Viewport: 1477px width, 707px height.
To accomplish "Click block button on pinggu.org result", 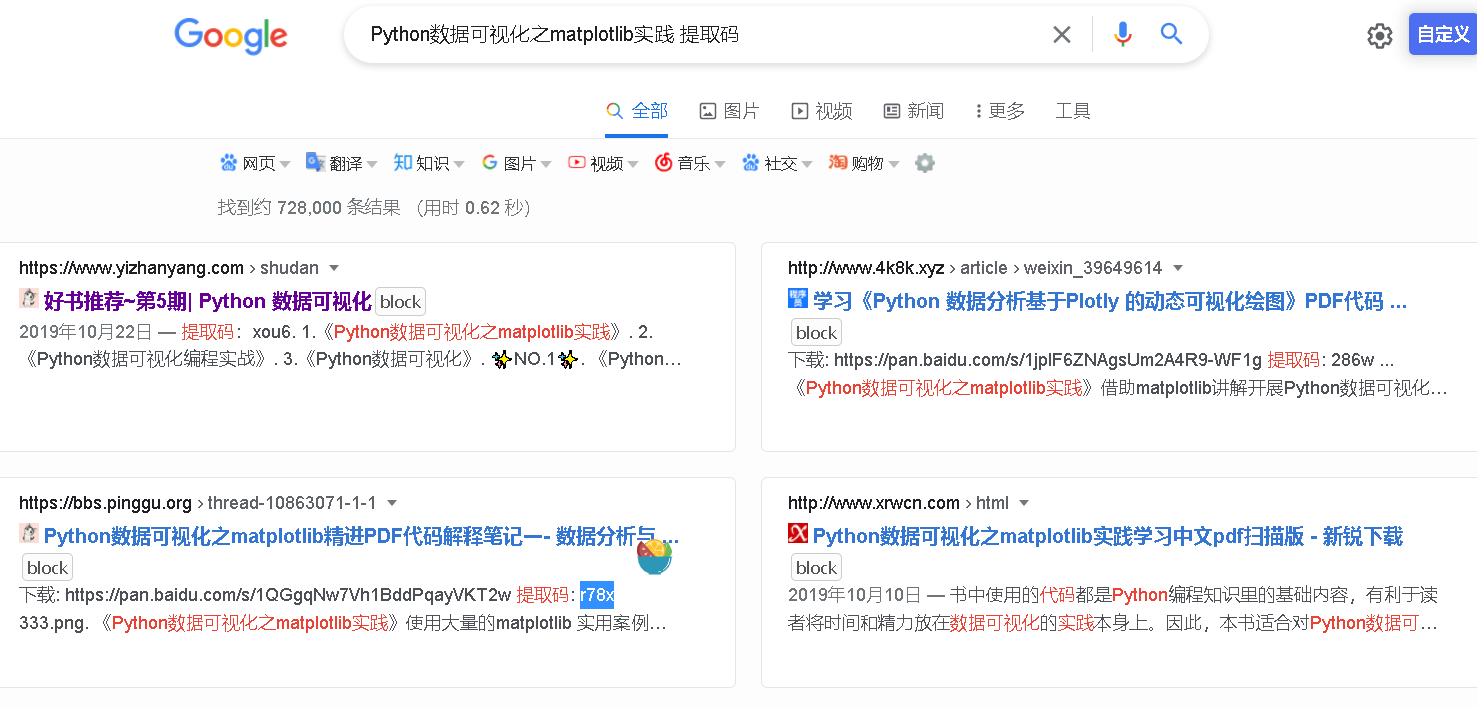I will [x=47, y=568].
